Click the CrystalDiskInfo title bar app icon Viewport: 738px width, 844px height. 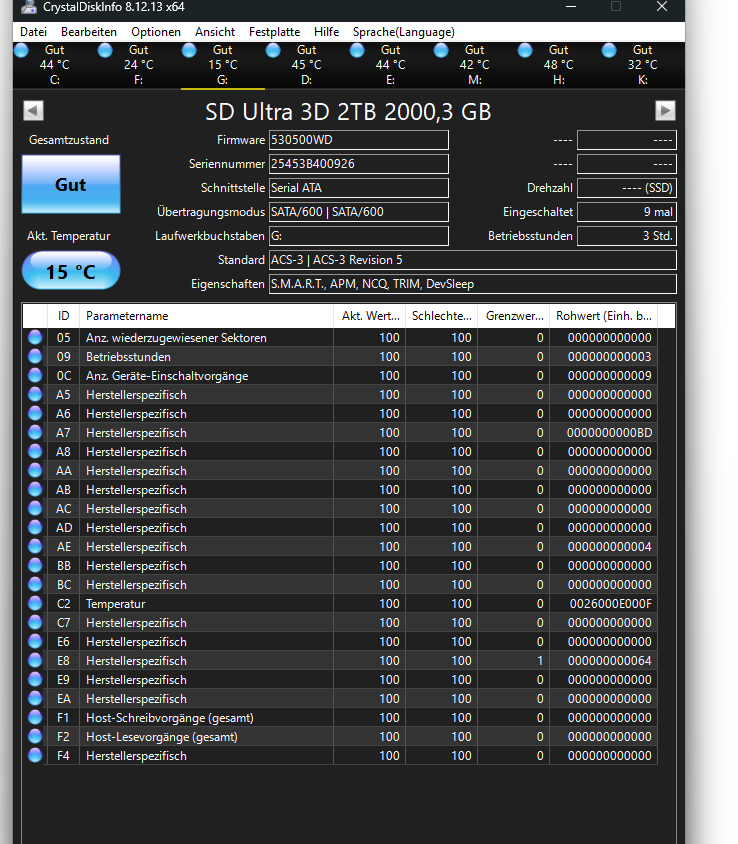click(29, 7)
